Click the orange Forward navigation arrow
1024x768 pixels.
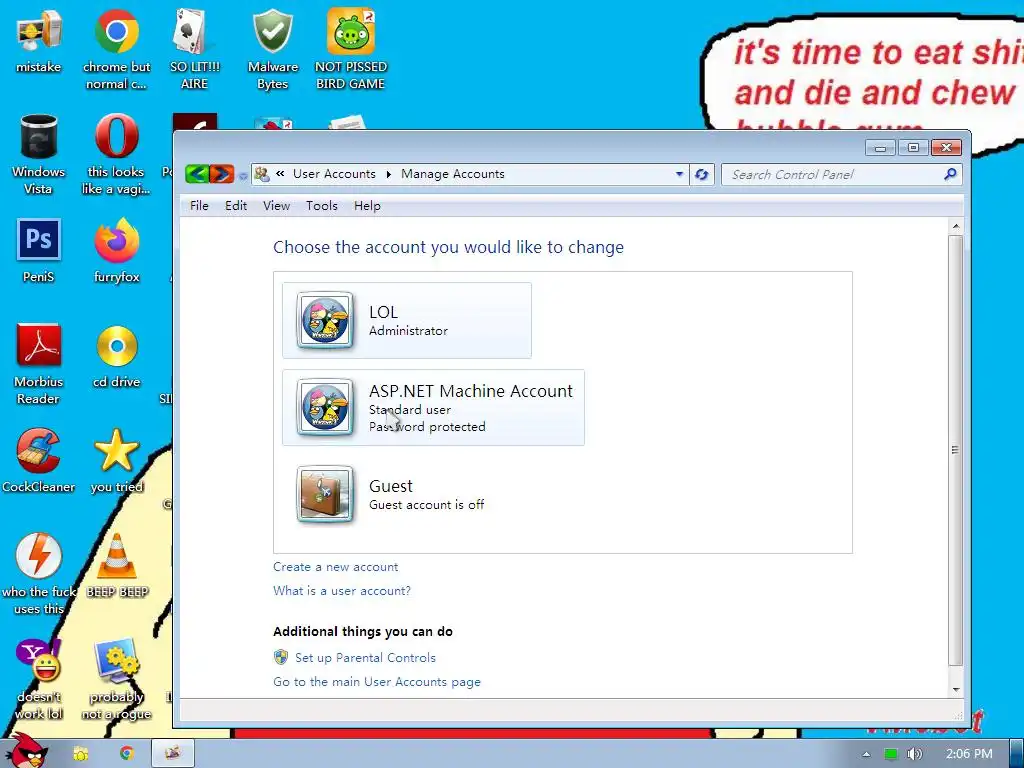(x=221, y=174)
